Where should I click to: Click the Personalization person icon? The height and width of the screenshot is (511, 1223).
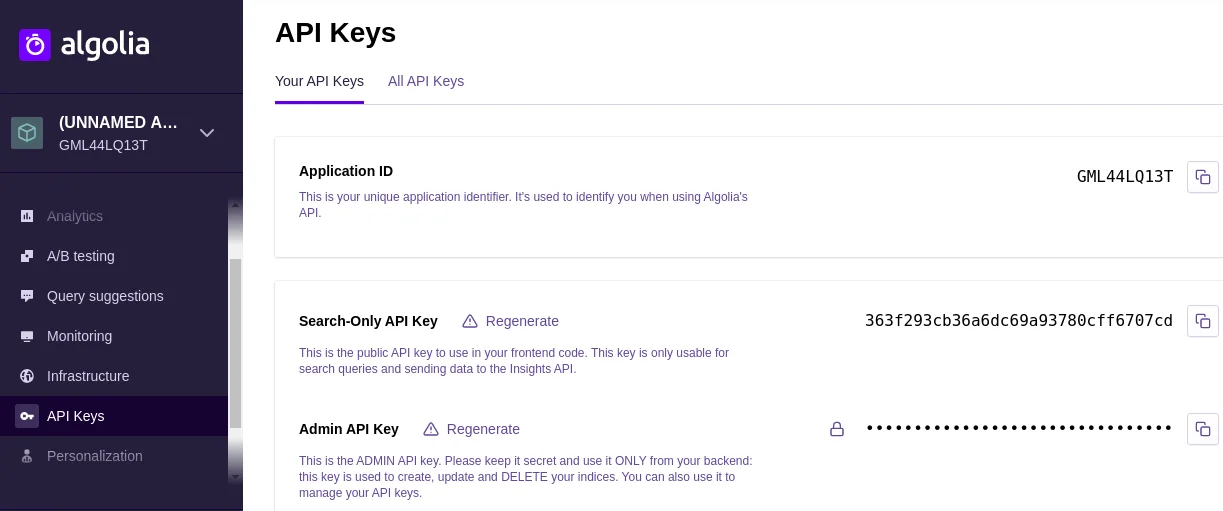click(27, 456)
